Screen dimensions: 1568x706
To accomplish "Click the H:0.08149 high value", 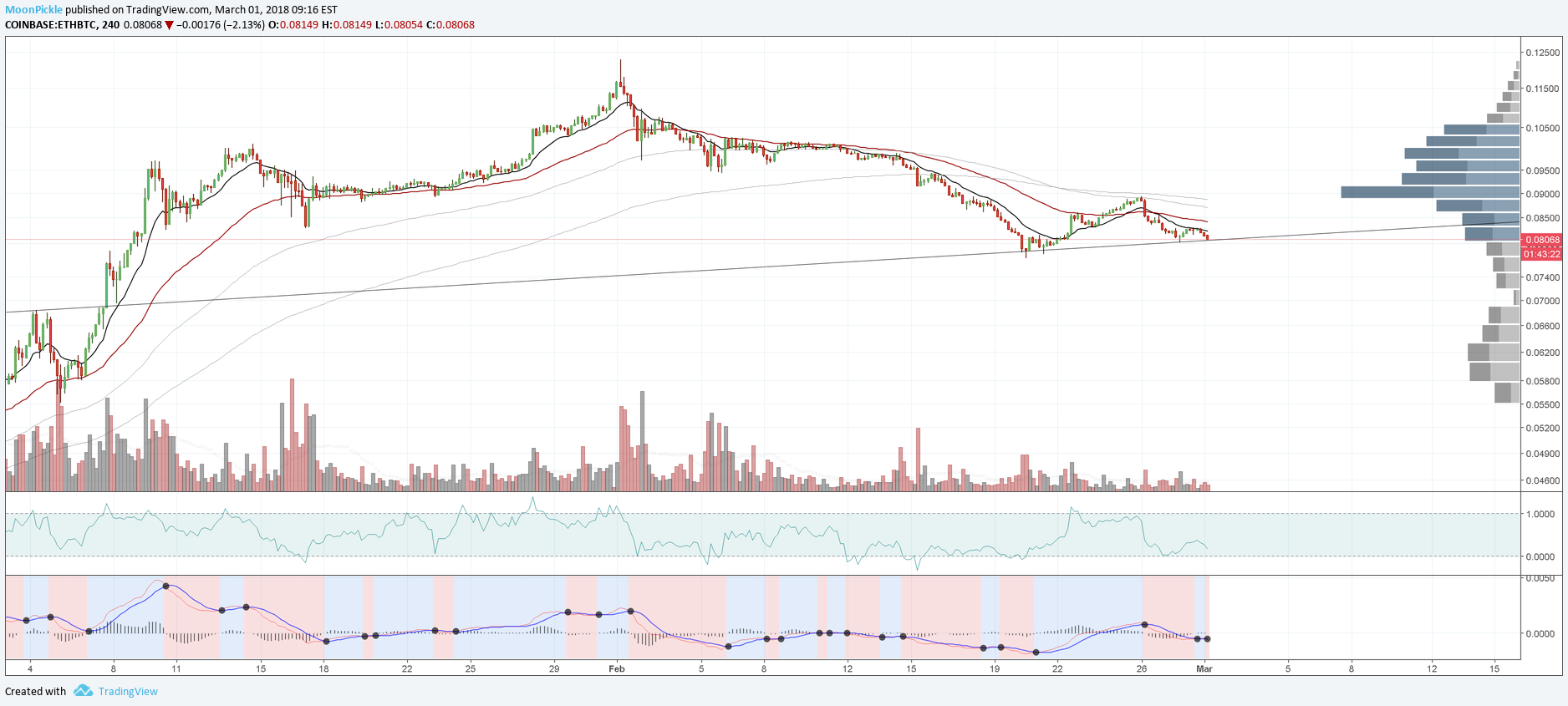I will click(347, 25).
